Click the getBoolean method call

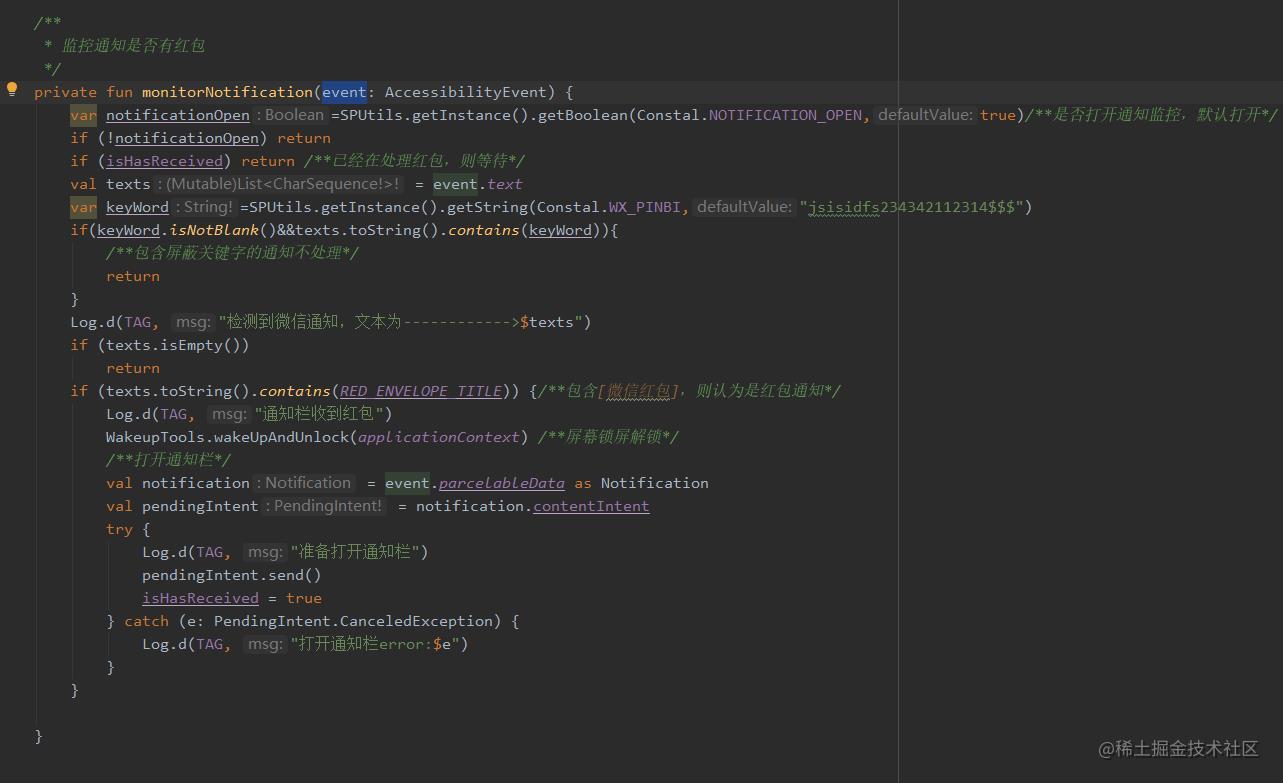pos(583,115)
